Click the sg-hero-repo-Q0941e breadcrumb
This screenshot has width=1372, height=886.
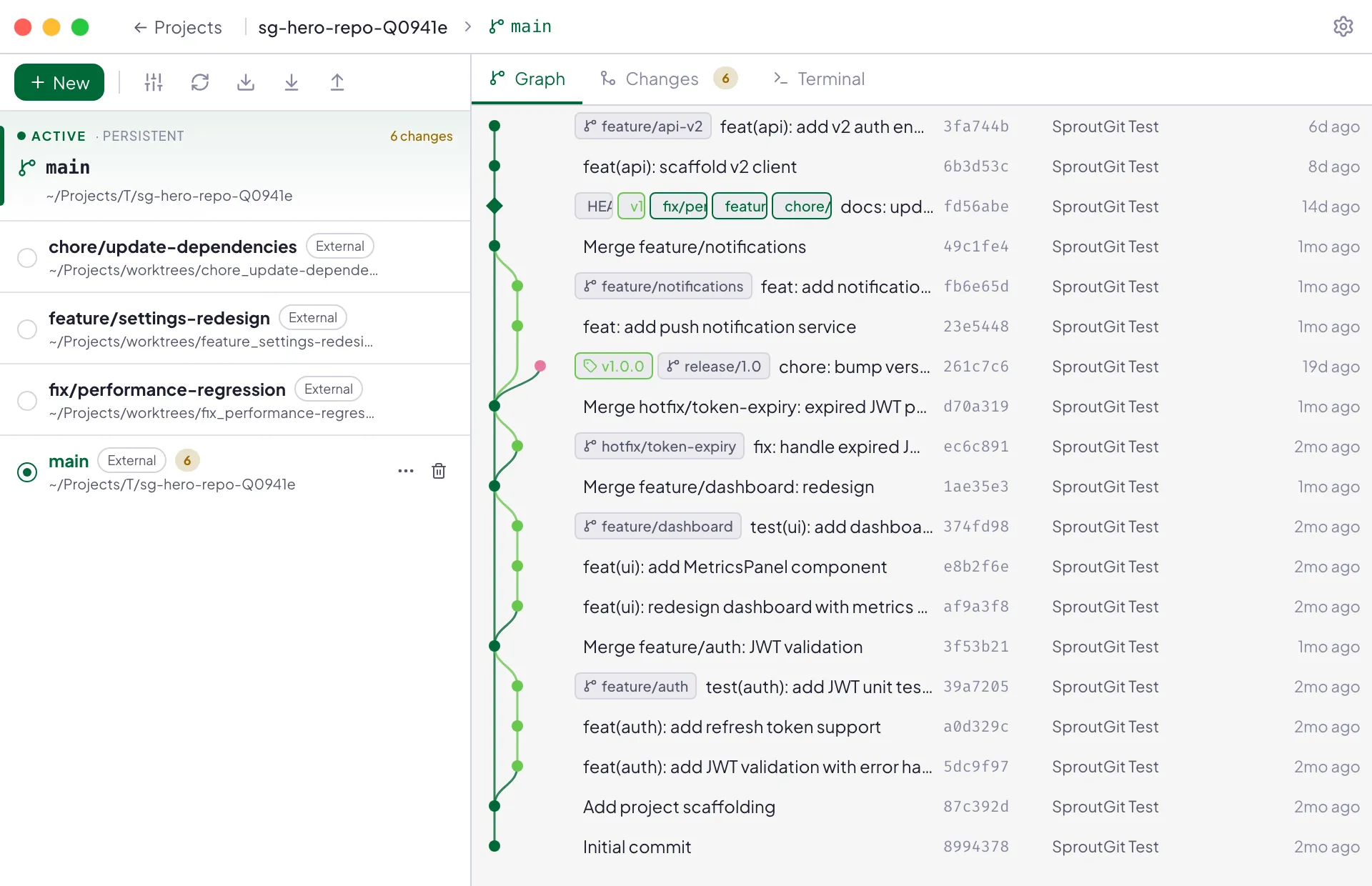point(352,27)
